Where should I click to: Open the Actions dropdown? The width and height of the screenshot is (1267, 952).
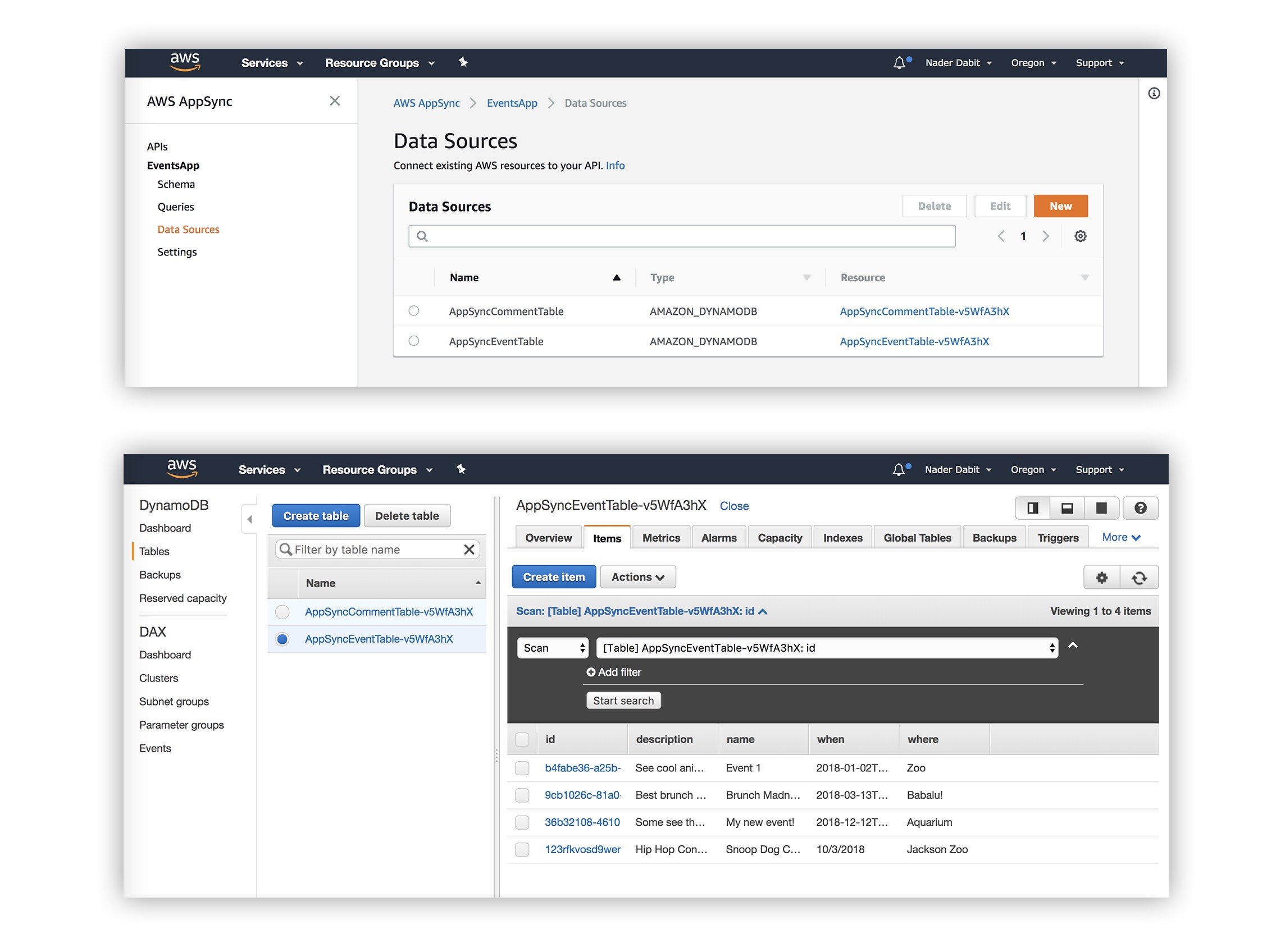[637, 577]
